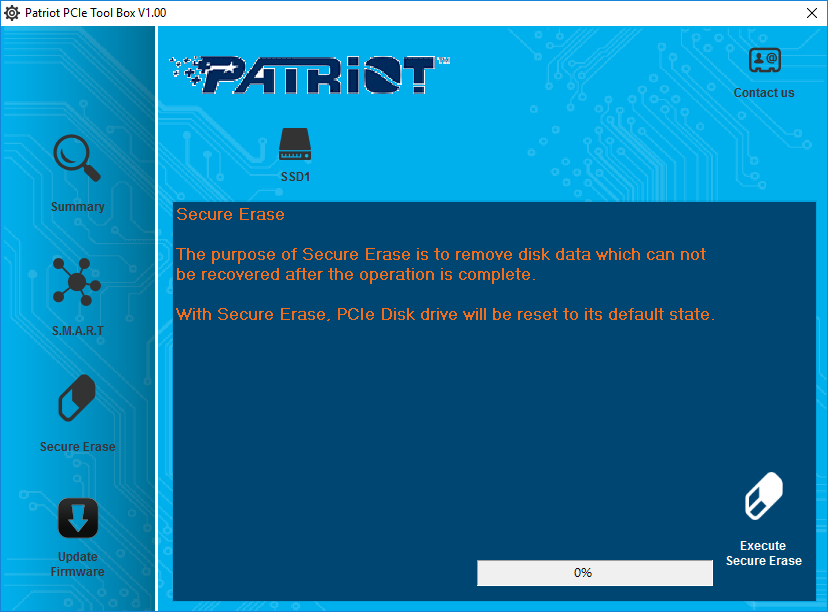The width and height of the screenshot is (828, 612).
Task: Click the SSD1 label
Action: tap(295, 177)
